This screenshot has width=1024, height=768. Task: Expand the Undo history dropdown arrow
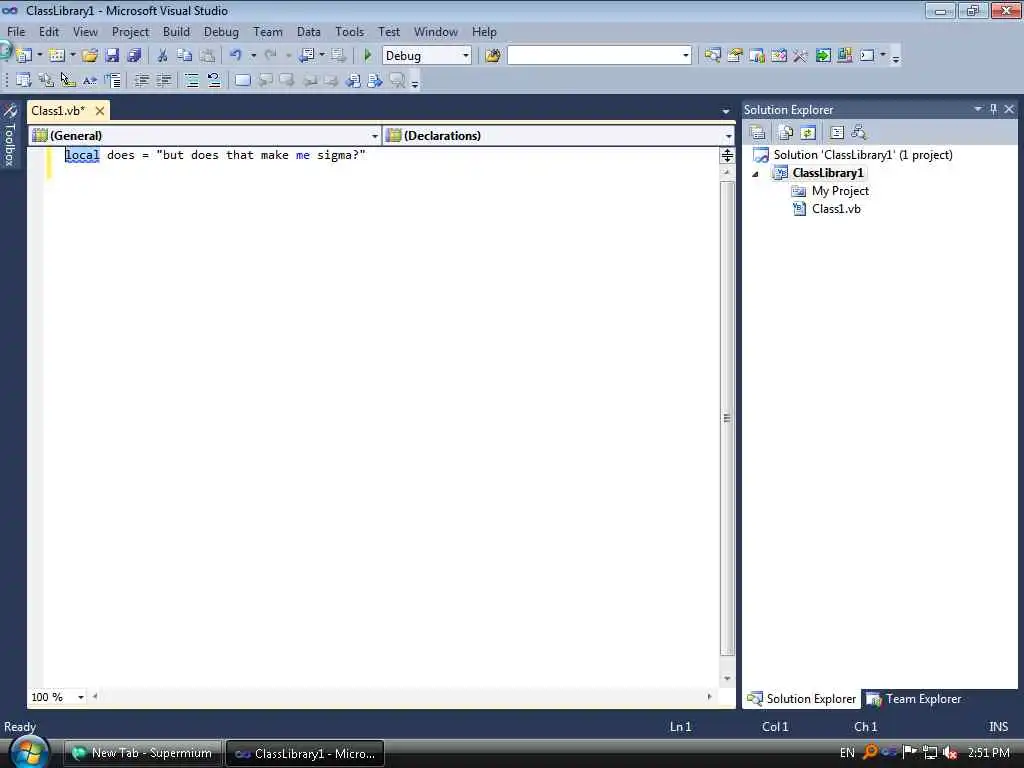253,56
